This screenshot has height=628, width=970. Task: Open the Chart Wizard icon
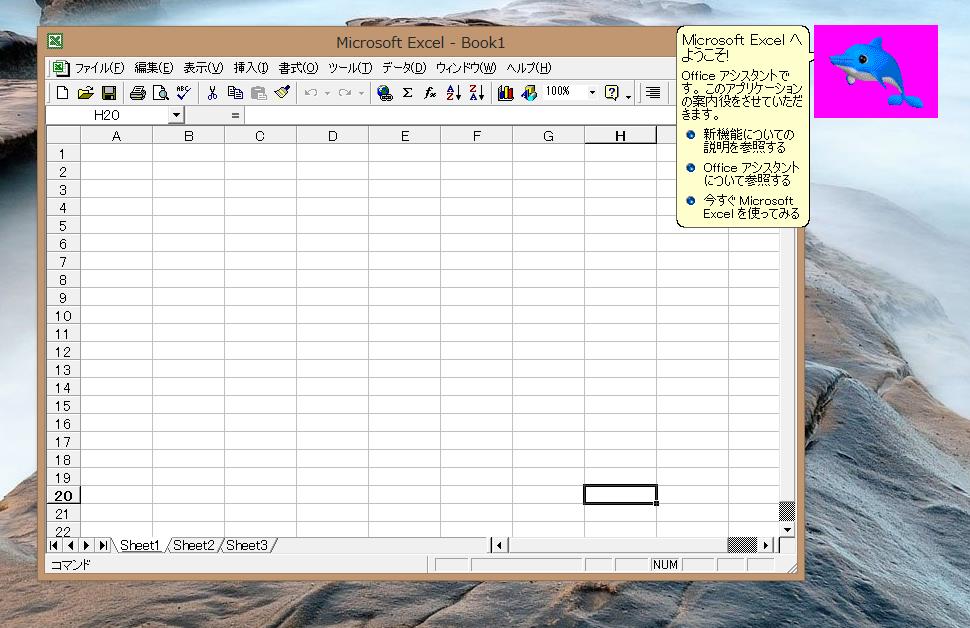coord(505,93)
